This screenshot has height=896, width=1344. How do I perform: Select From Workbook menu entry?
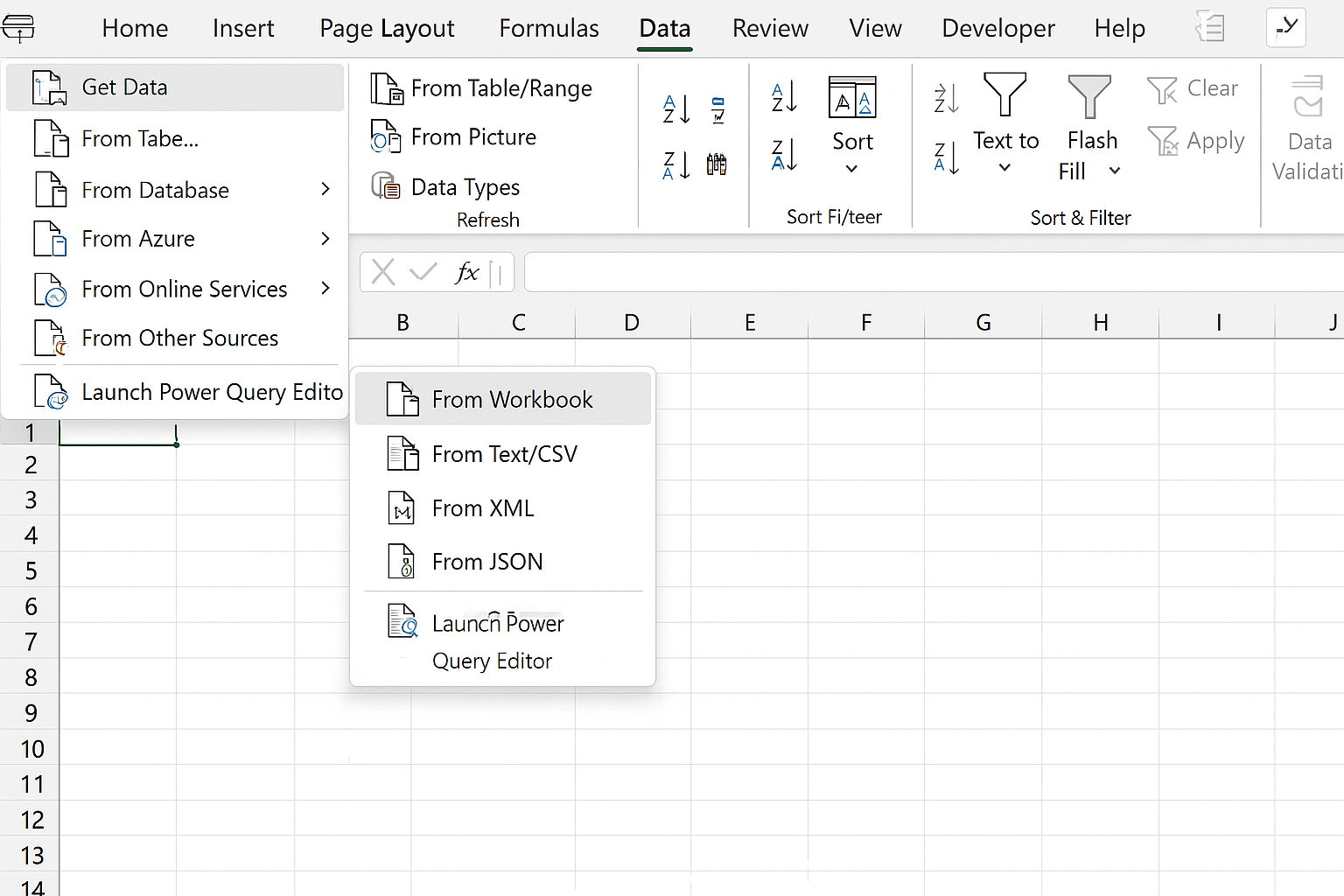(503, 399)
